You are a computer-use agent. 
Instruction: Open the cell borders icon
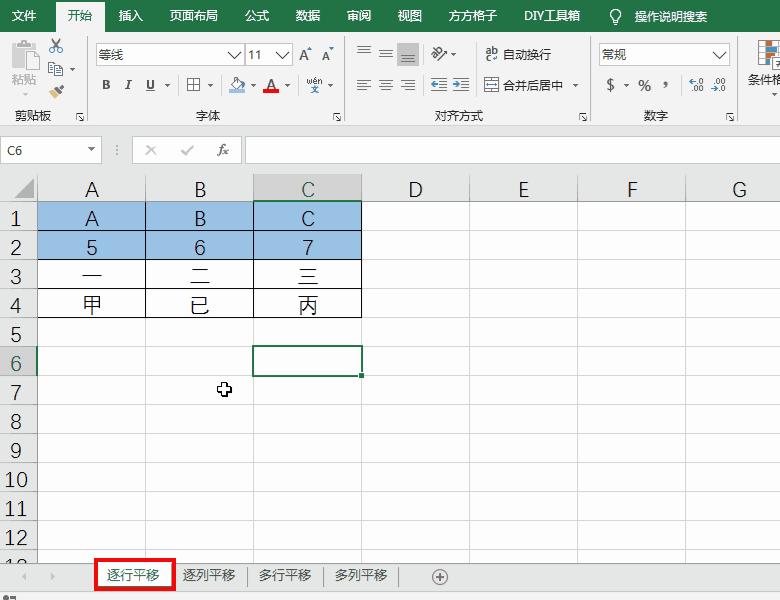pyautogui.click(x=194, y=85)
